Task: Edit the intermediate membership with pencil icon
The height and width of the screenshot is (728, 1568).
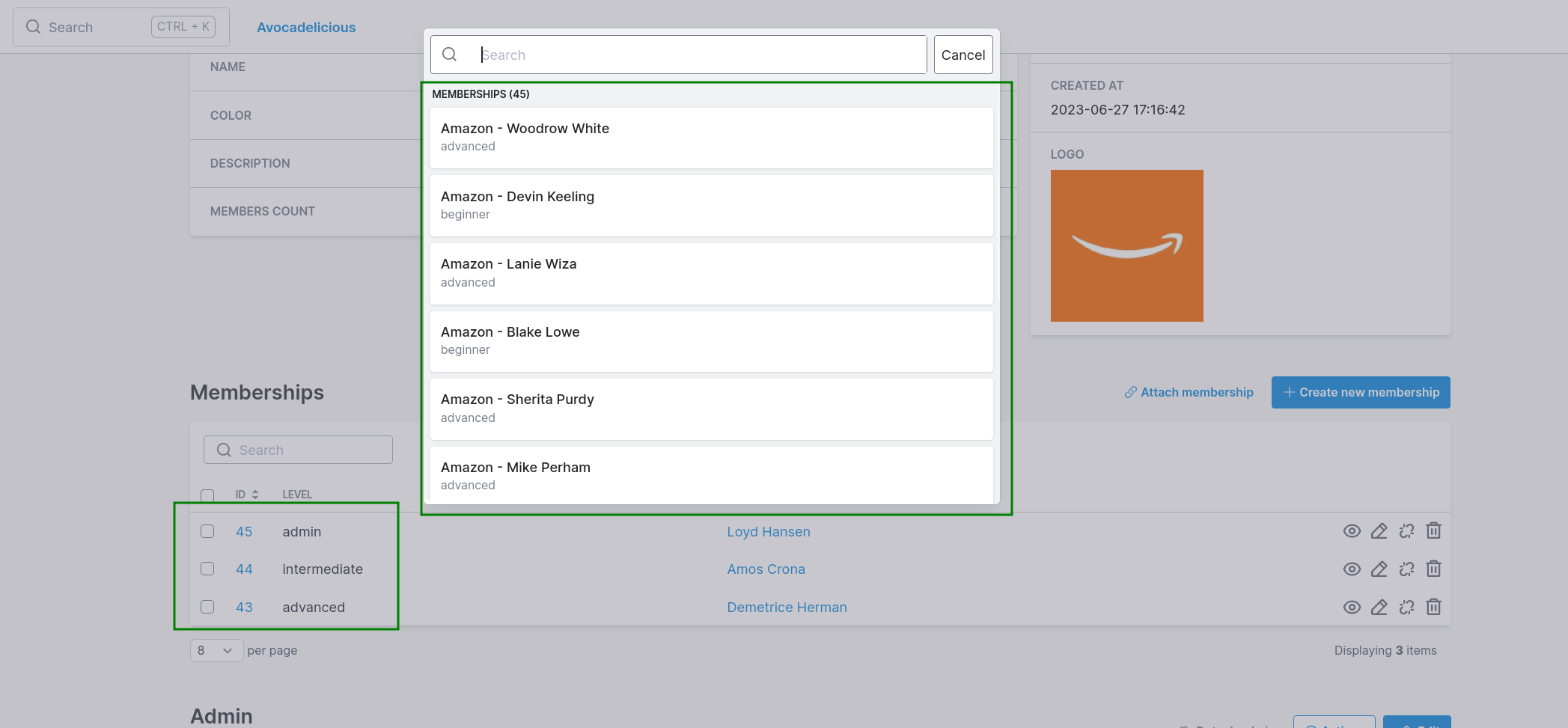Action: click(x=1379, y=569)
